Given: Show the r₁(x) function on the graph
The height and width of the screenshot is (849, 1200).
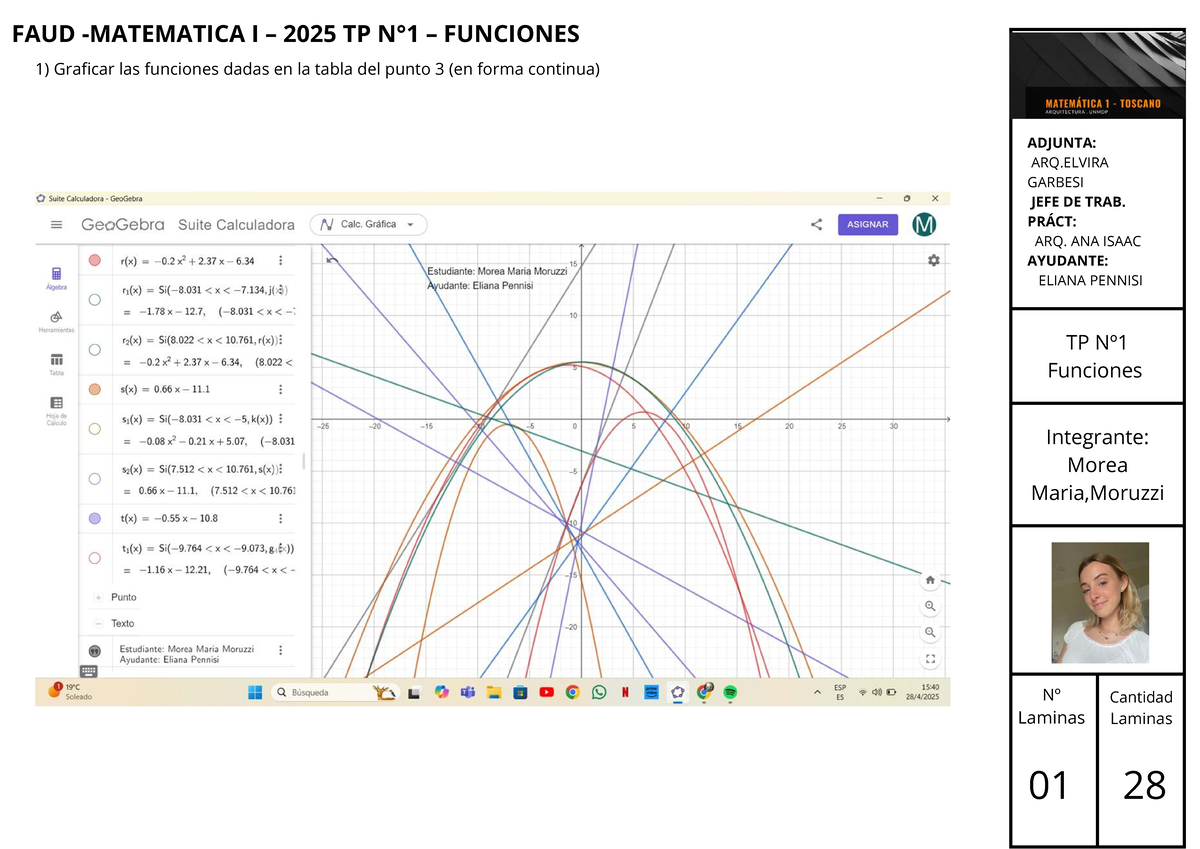Looking at the screenshot, I should pos(94,299).
